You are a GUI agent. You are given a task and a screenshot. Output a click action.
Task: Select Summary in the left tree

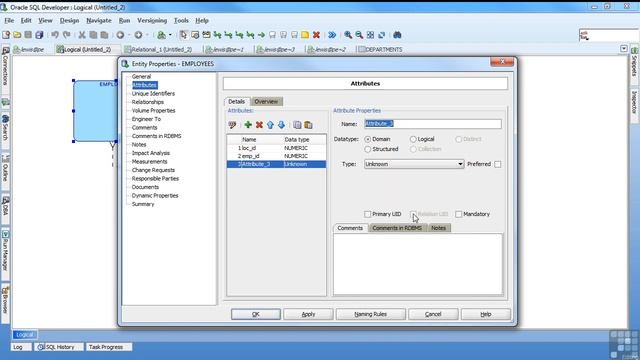point(143,204)
